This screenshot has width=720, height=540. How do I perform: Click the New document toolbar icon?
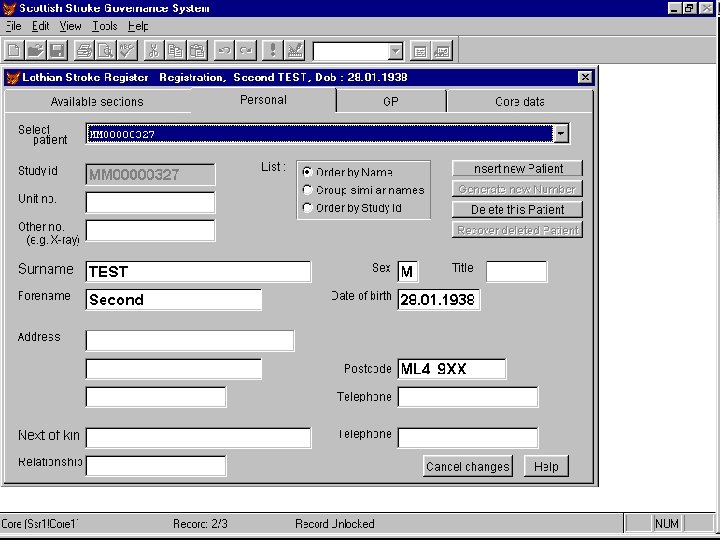(14, 50)
